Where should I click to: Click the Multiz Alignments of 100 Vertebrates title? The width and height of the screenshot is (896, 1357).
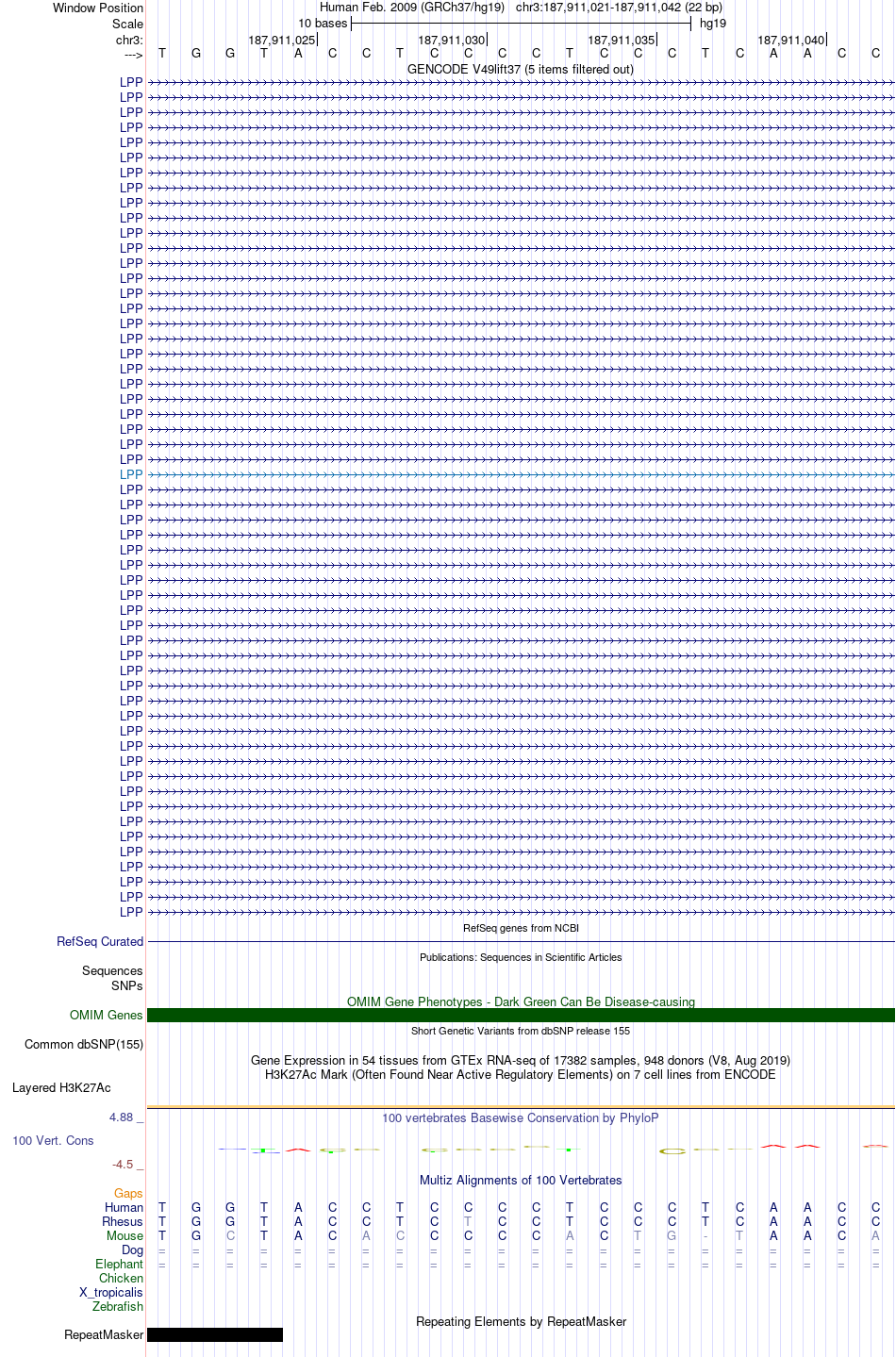tap(521, 1180)
